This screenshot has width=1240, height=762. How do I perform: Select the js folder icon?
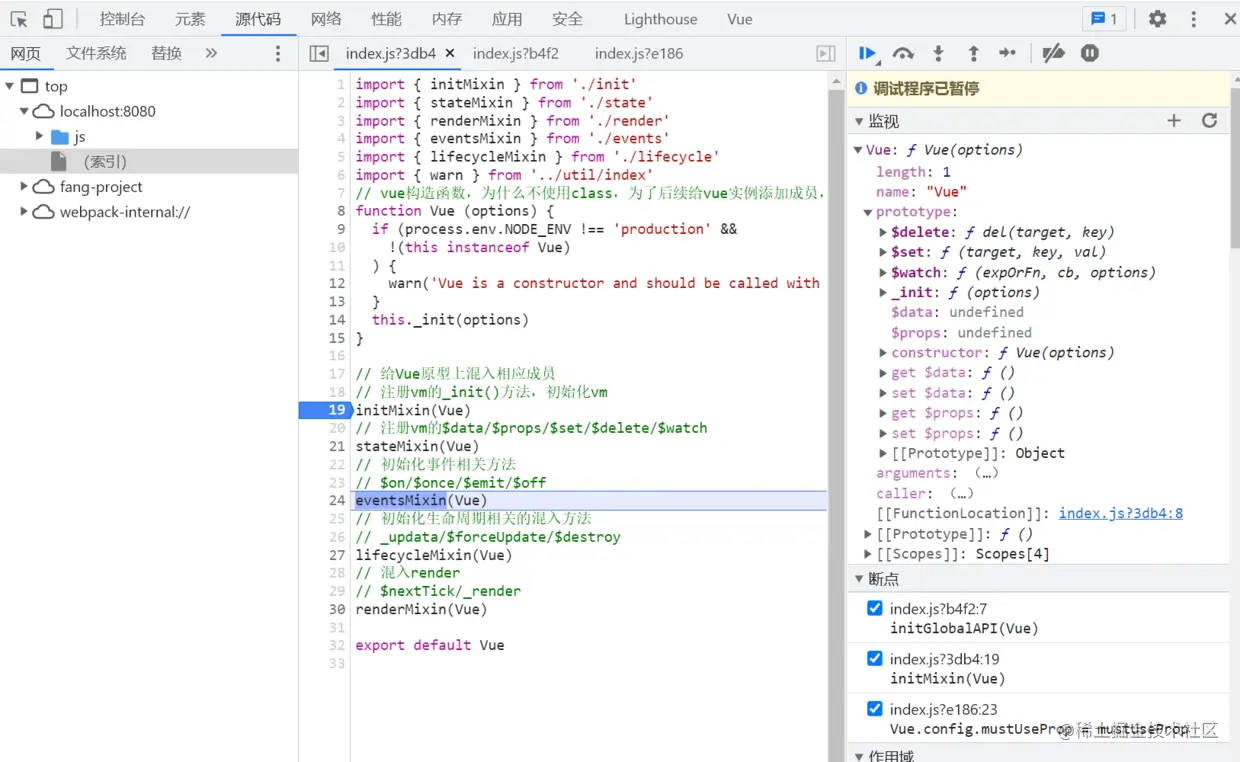pos(60,137)
